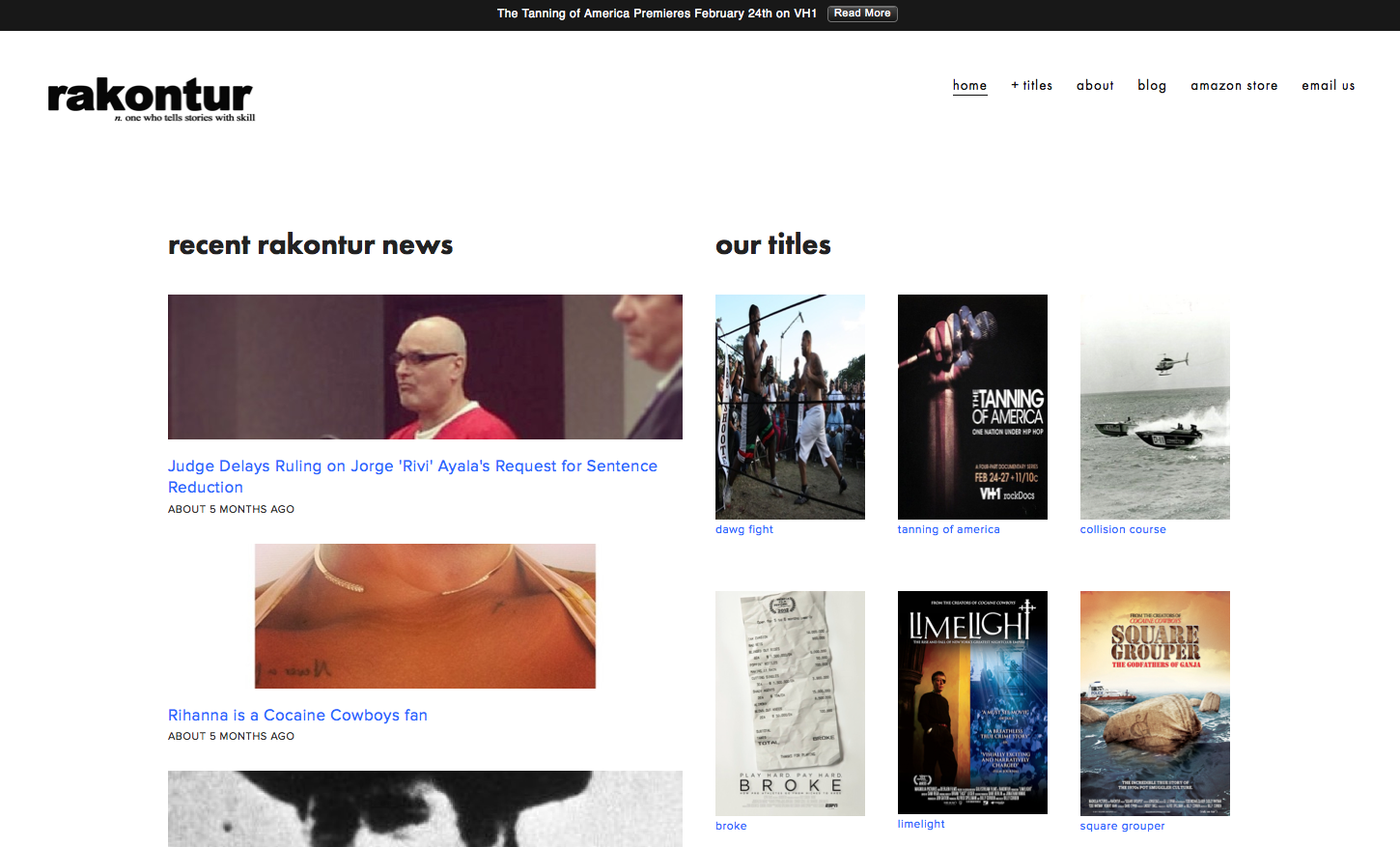
Task: Read the Jorge 'Rivi' Ayala sentencing article
Action: (x=413, y=476)
